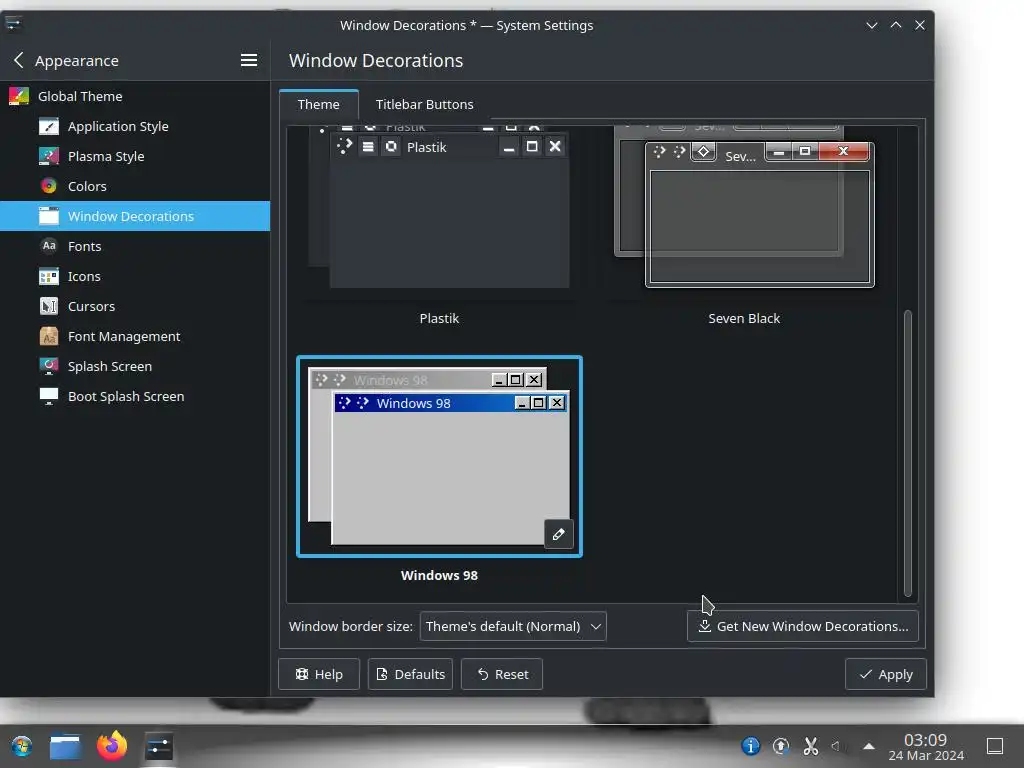Open the file manager from taskbar
This screenshot has height=768, width=1024.
point(65,746)
